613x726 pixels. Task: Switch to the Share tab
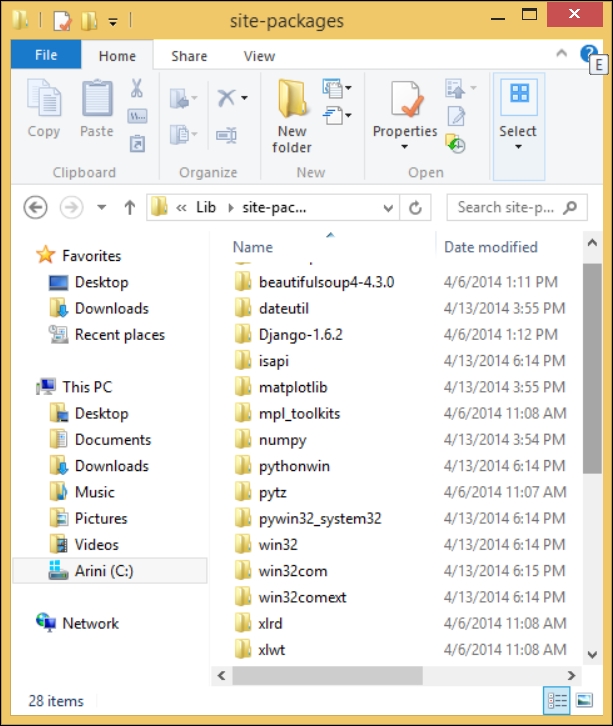click(189, 56)
